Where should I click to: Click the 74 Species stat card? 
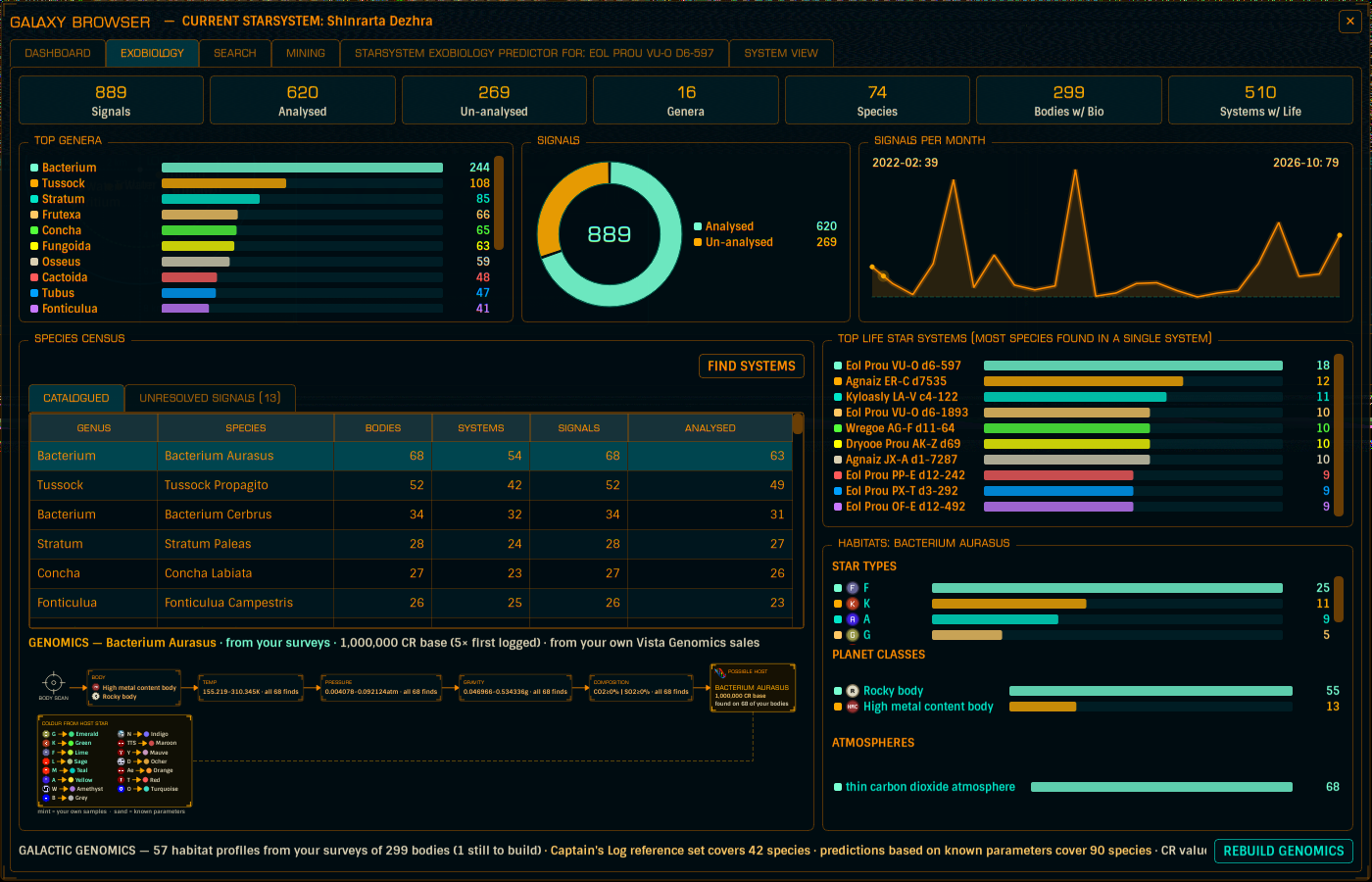click(x=877, y=100)
